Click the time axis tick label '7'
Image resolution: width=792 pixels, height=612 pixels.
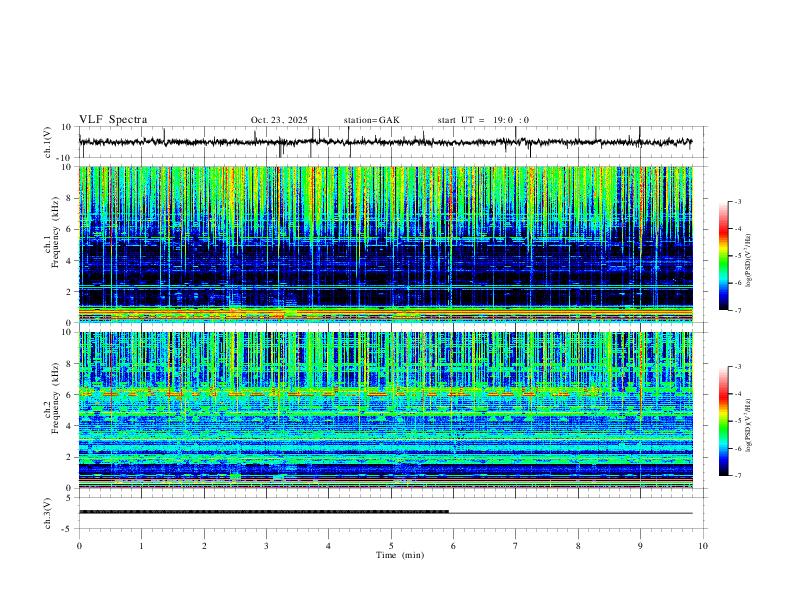coord(516,546)
